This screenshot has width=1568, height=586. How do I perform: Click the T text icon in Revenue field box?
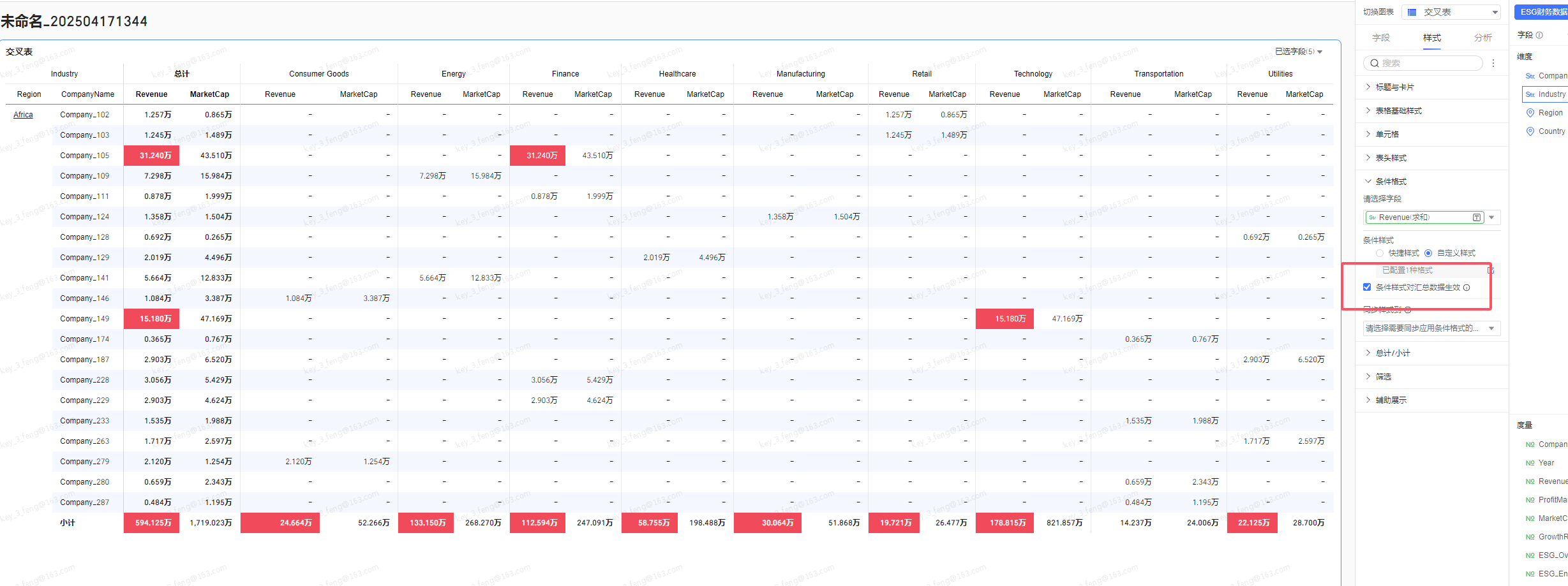click(1477, 217)
